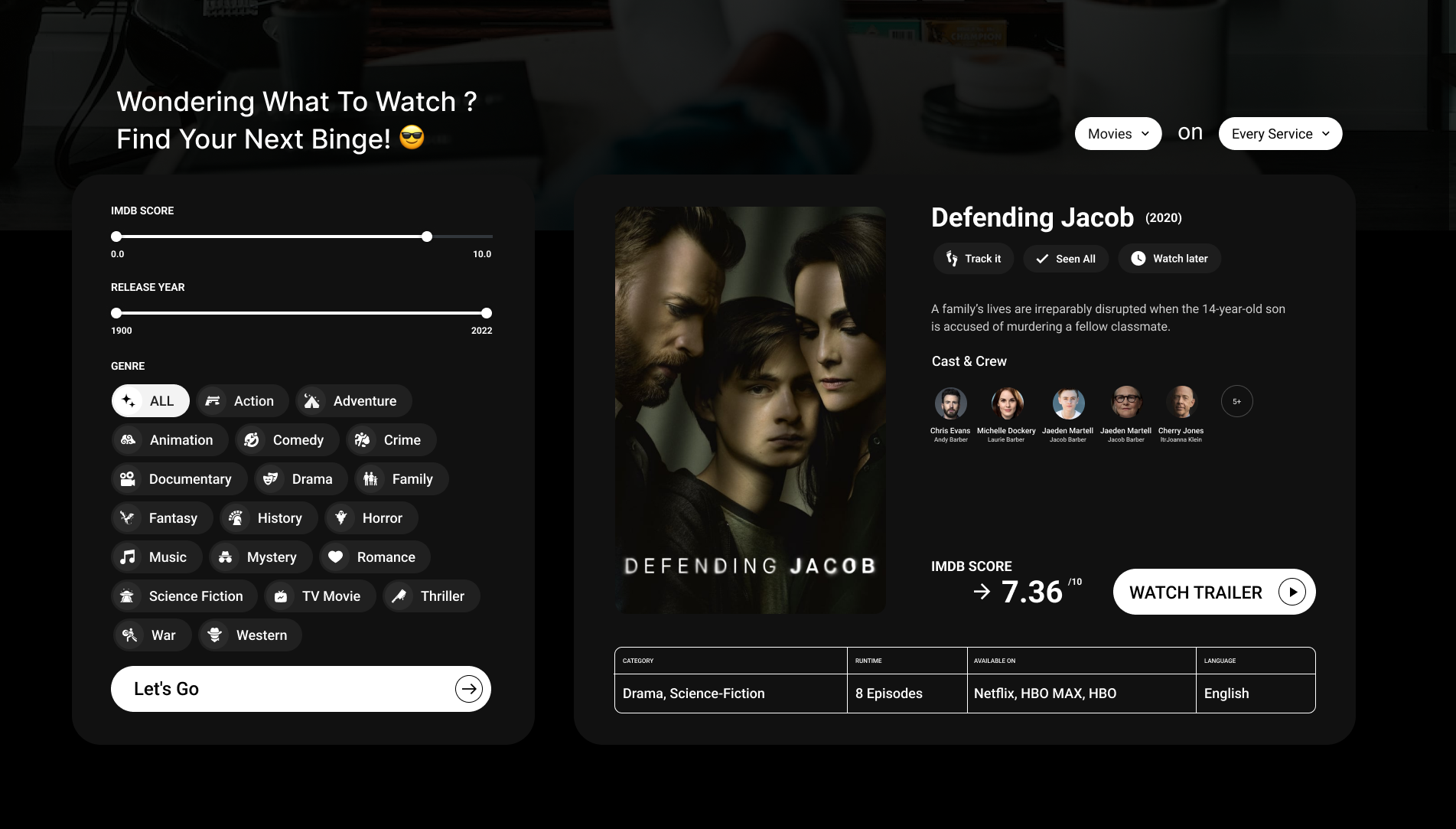This screenshot has width=1456, height=829.
Task: Click the play icon in Watch Trailer
Action: coord(1292,592)
